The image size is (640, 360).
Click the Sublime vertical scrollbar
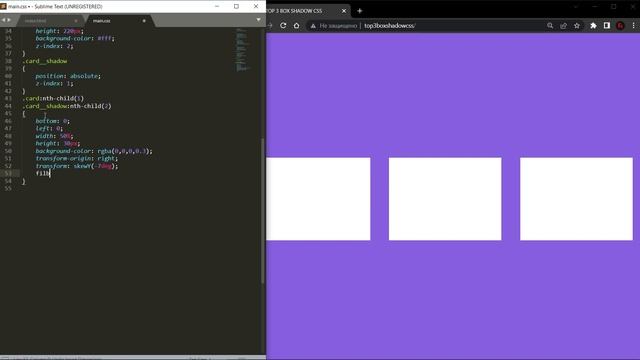(262, 211)
